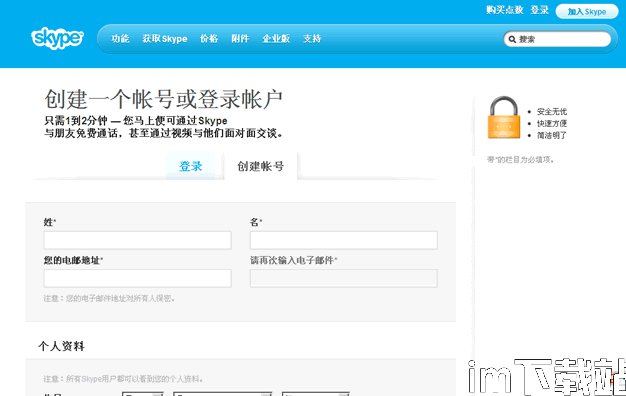Image resolution: width=626 pixels, height=396 pixels.
Task: Click the 您的电邮地址 input field
Action: click(x=137, y=278)
